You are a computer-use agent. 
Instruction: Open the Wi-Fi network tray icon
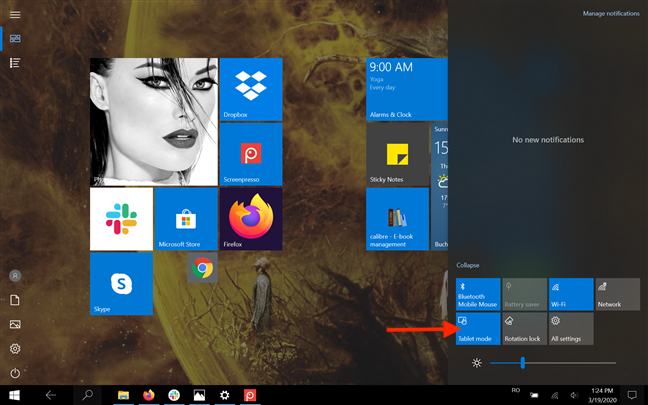(555, 395)
